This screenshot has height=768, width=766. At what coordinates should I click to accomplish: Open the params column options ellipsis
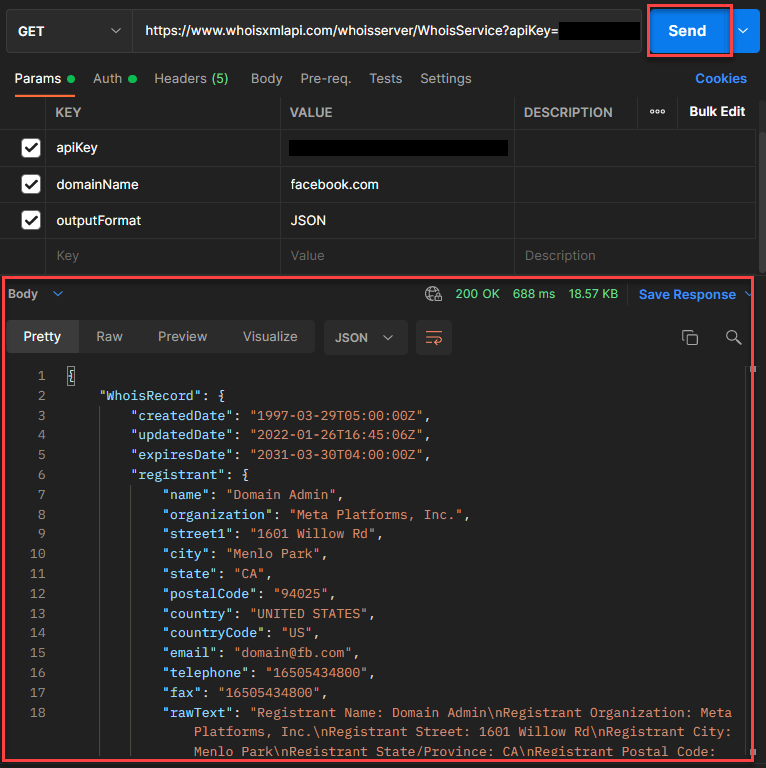coord(657,112)
